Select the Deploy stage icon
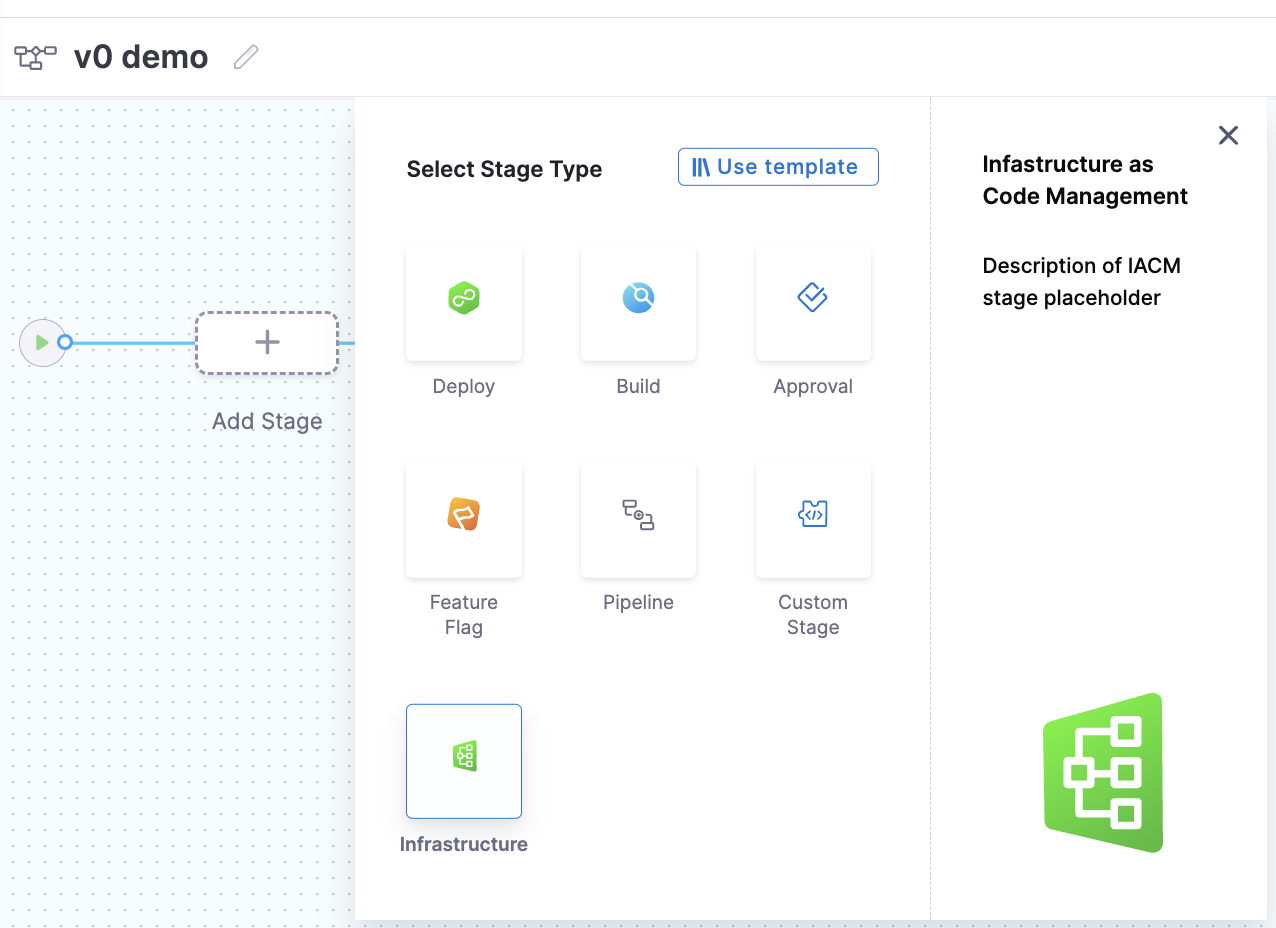 point(463,303)
